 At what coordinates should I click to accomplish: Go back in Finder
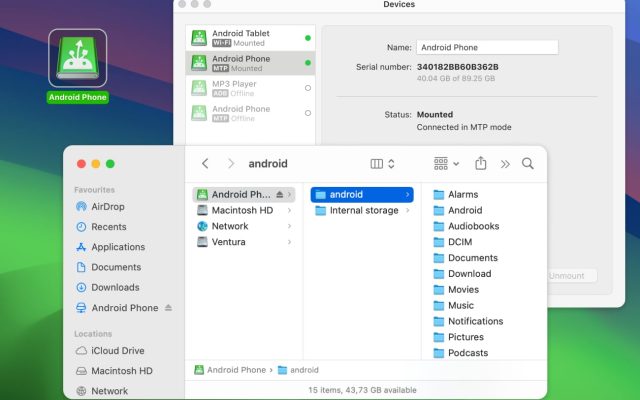coord(205,164)
